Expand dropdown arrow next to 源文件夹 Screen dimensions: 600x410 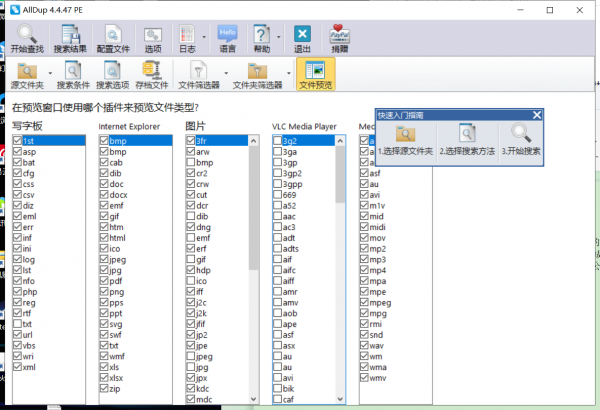pyautogui.click(x=50, y=73)
